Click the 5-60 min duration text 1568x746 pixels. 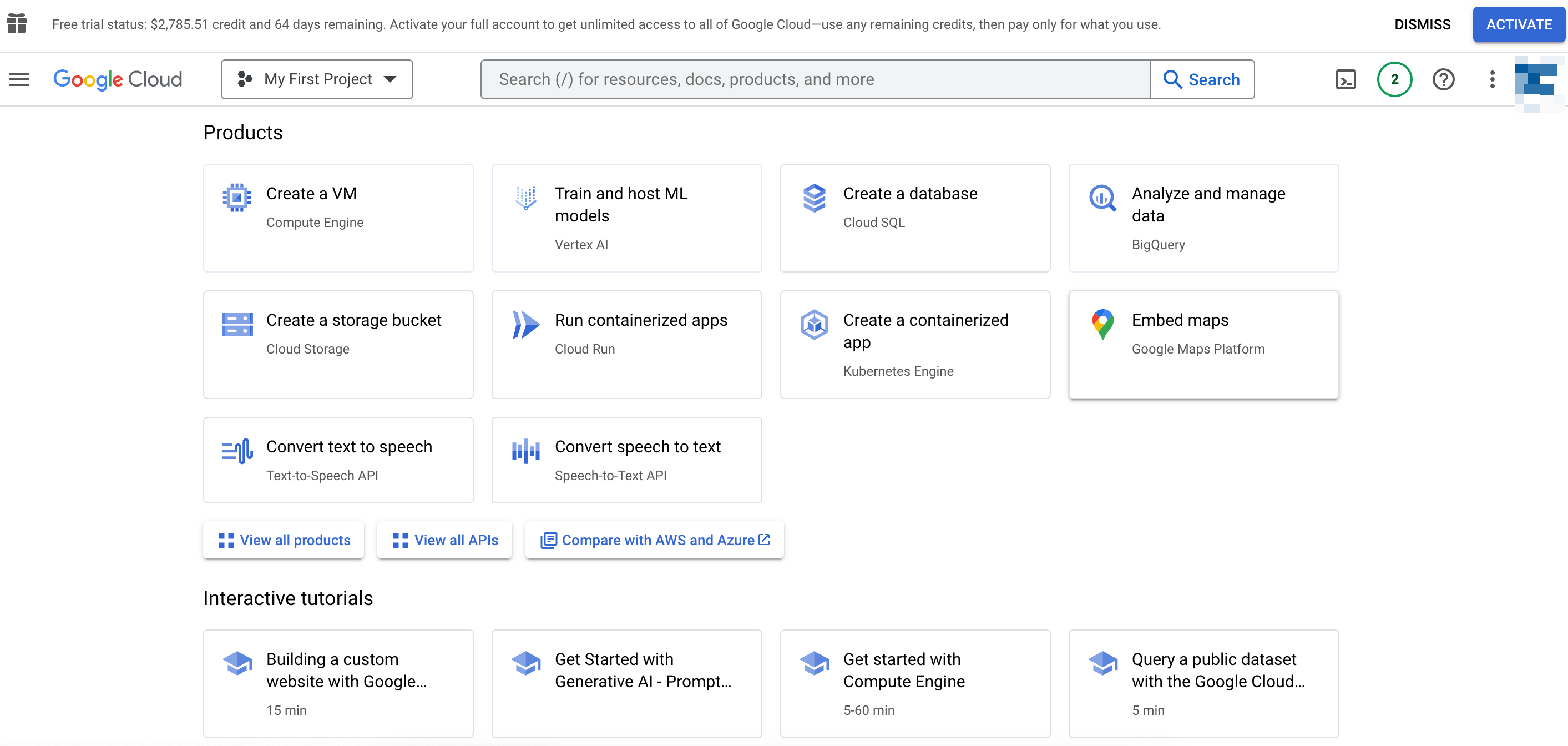[x=868, y=710]
